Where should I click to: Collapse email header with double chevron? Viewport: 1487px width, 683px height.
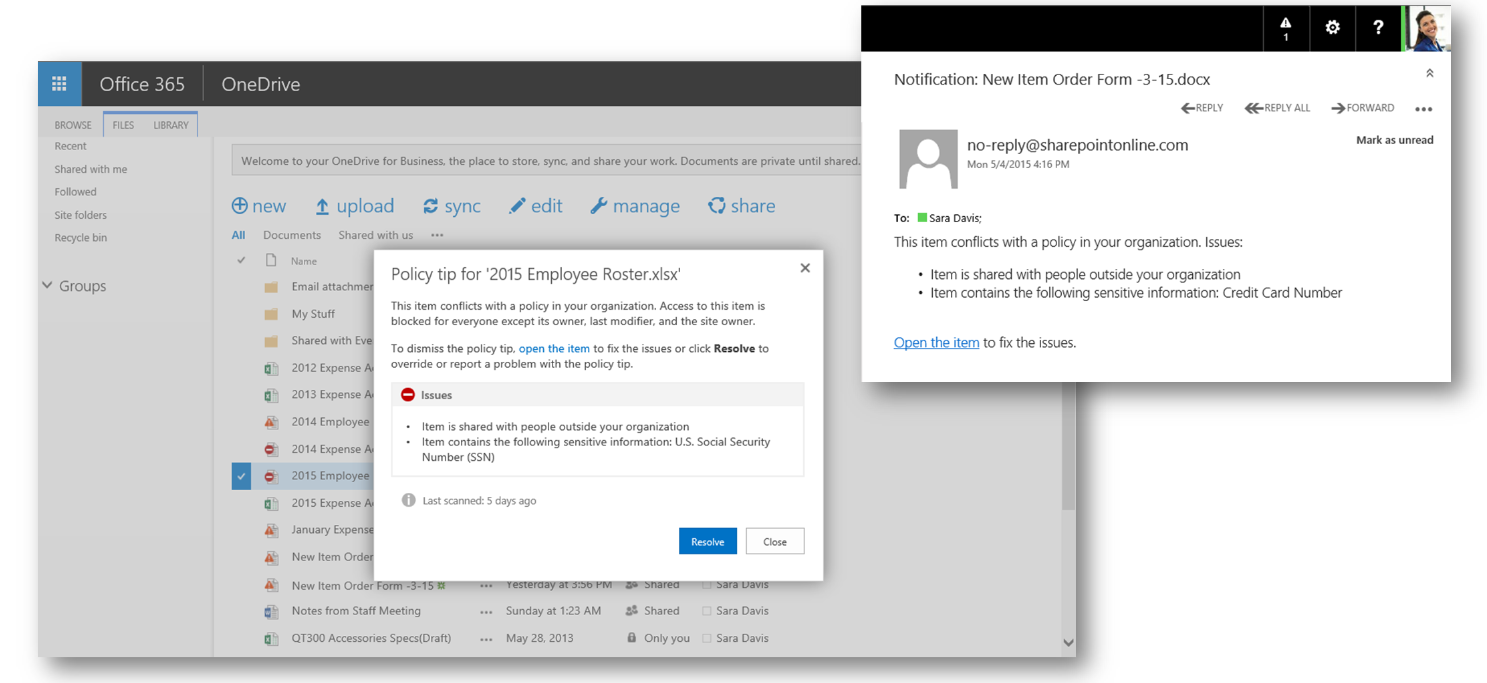[x=1429, y=73]
